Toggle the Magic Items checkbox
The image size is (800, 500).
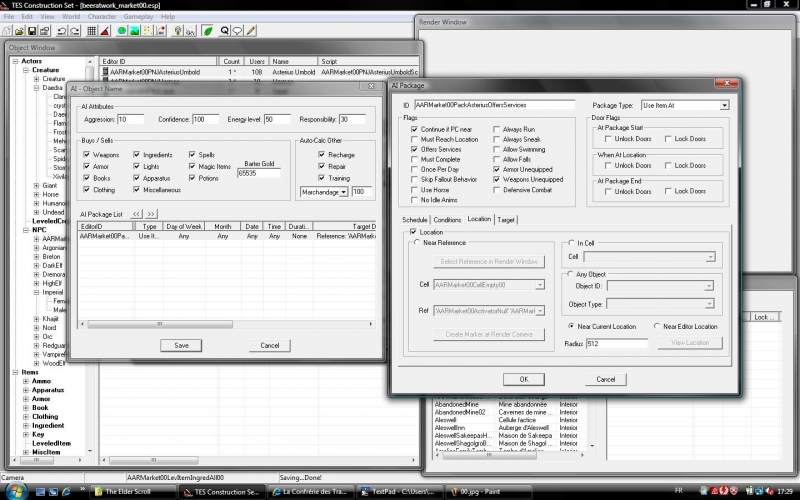(x=192, y=166)
